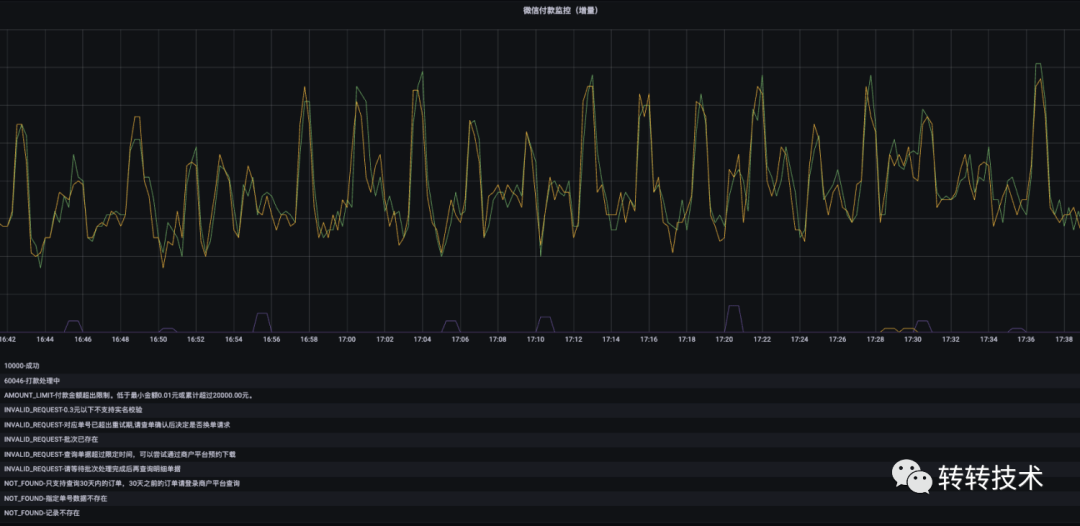The image size is (1080, 526).
Task: Click the 17:24 time axis label
Action: (800, 339)
